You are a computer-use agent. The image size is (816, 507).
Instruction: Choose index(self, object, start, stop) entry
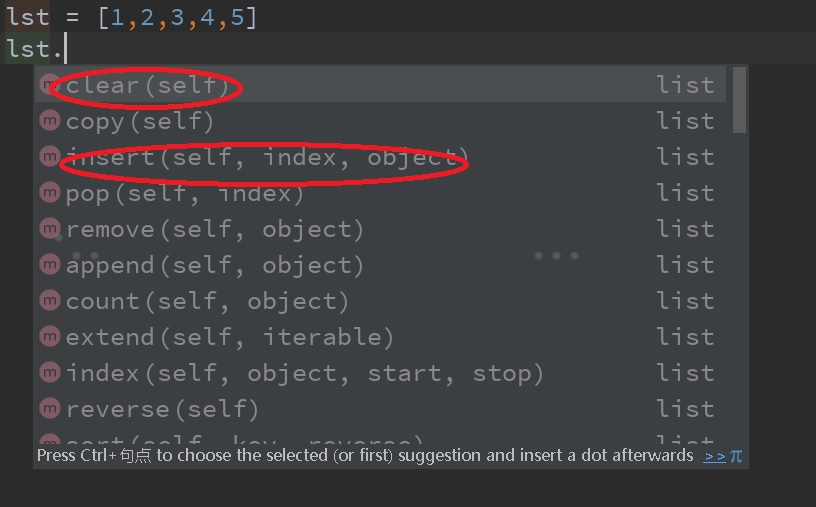click(305, 374)
